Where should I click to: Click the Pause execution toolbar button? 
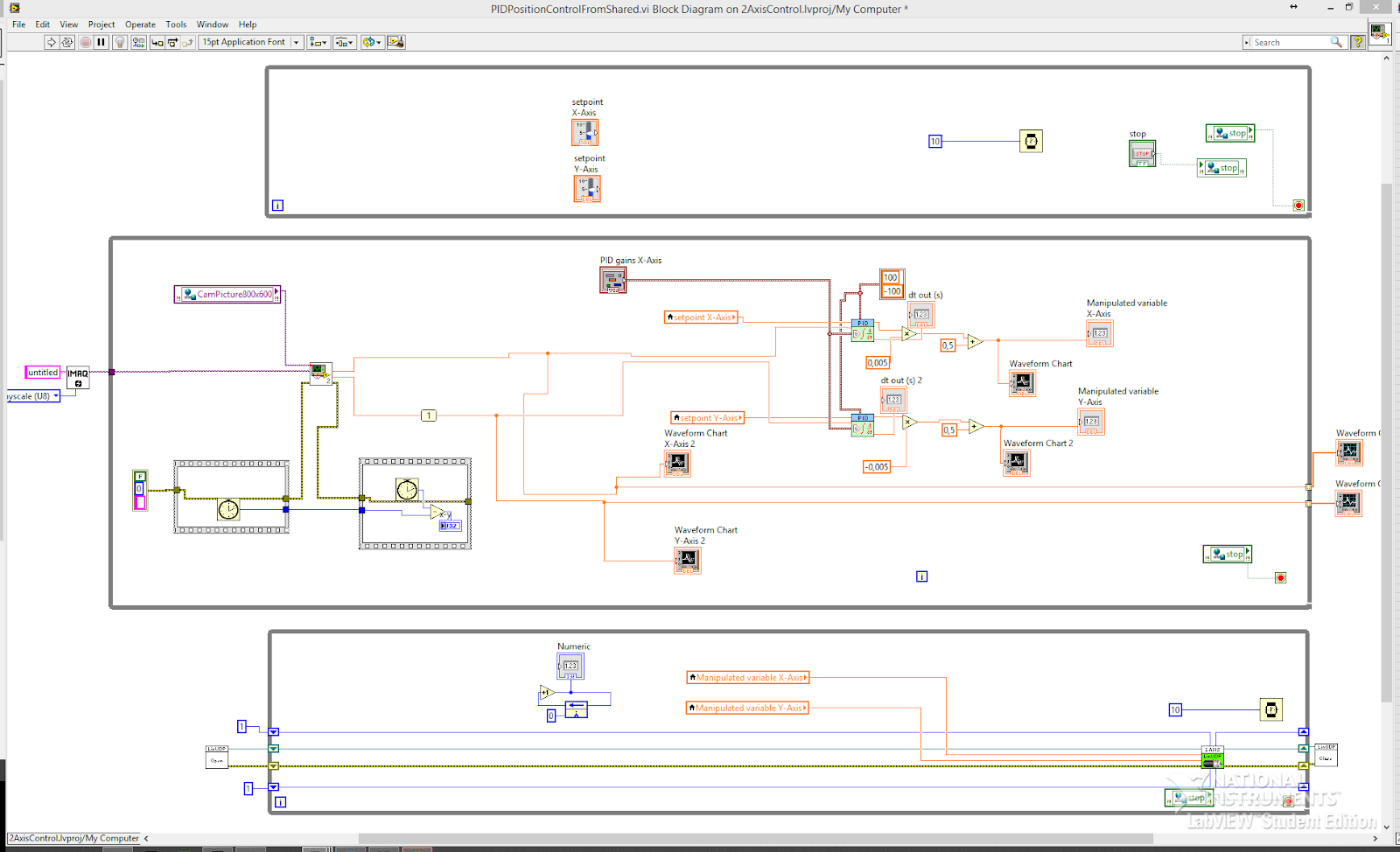coord(101,42)
